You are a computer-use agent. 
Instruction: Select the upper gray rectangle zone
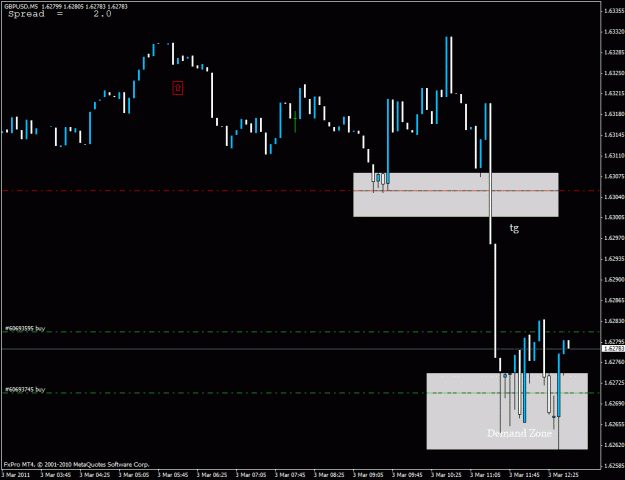point(456,195)
